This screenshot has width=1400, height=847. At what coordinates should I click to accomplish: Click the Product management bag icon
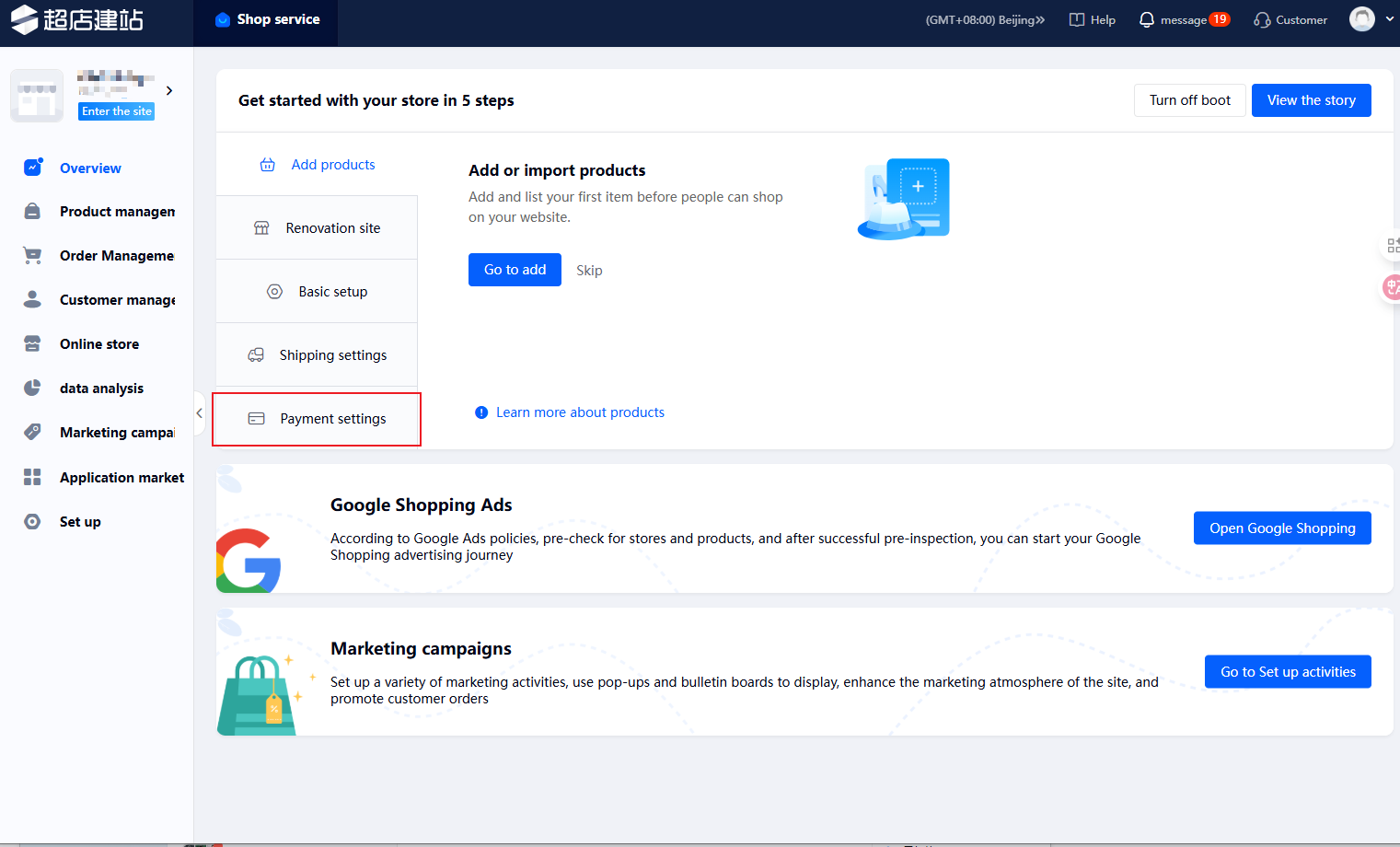[x=32, y=212]
